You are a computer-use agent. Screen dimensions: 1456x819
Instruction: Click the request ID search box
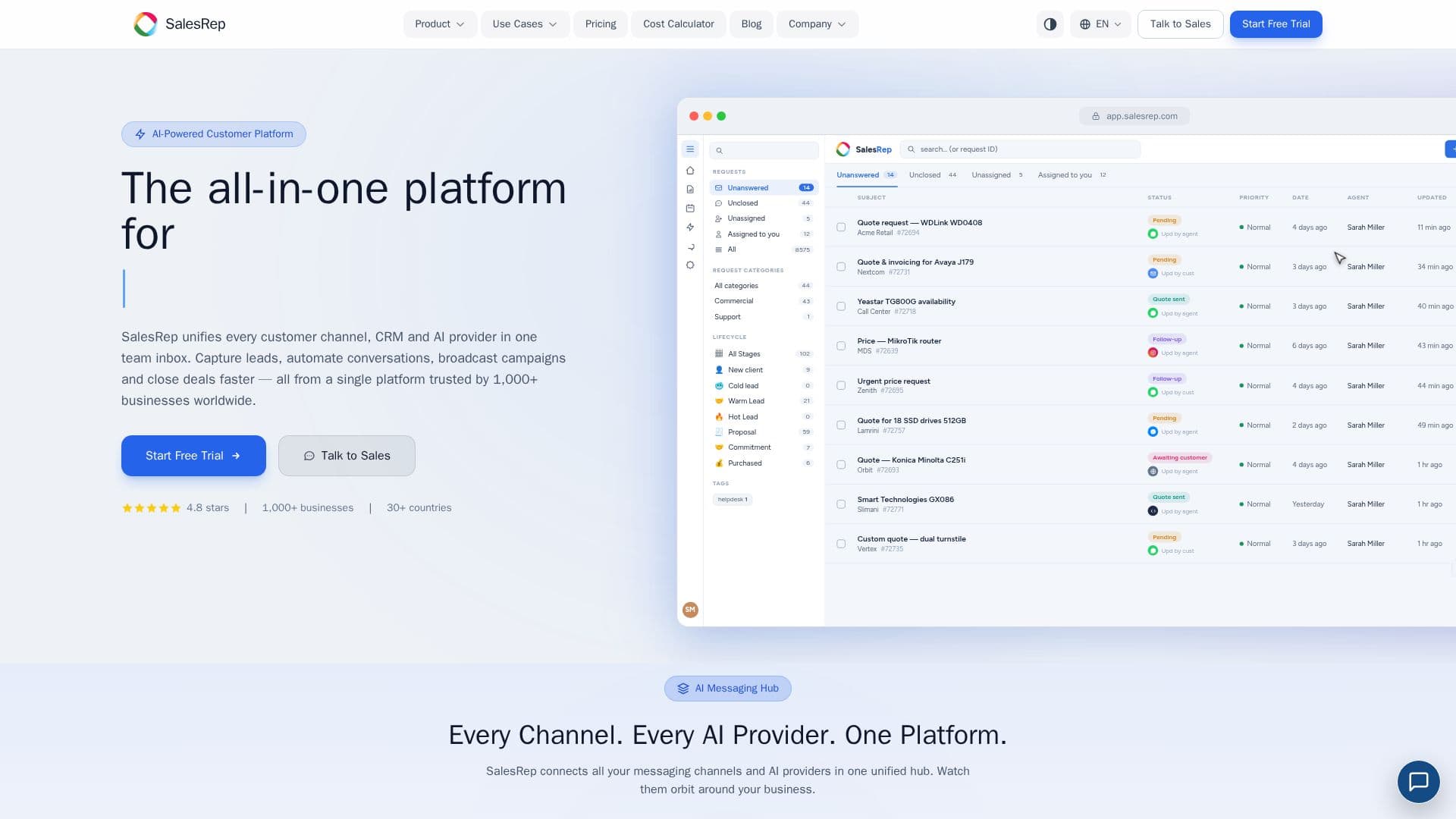click(x=1020, y=149)
